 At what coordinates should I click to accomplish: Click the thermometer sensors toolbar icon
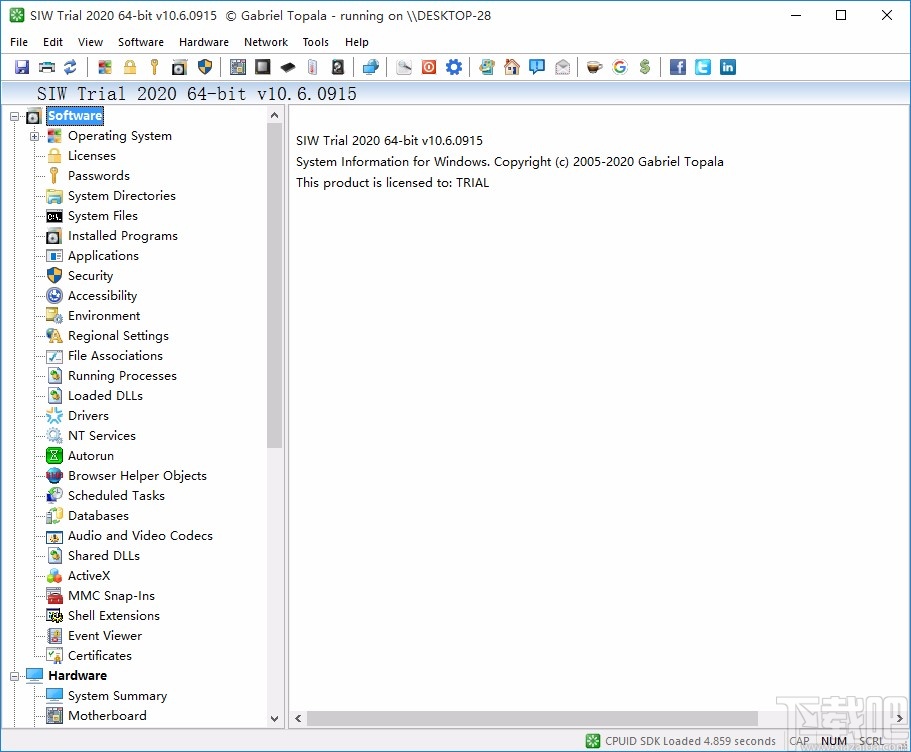[313, 67]
